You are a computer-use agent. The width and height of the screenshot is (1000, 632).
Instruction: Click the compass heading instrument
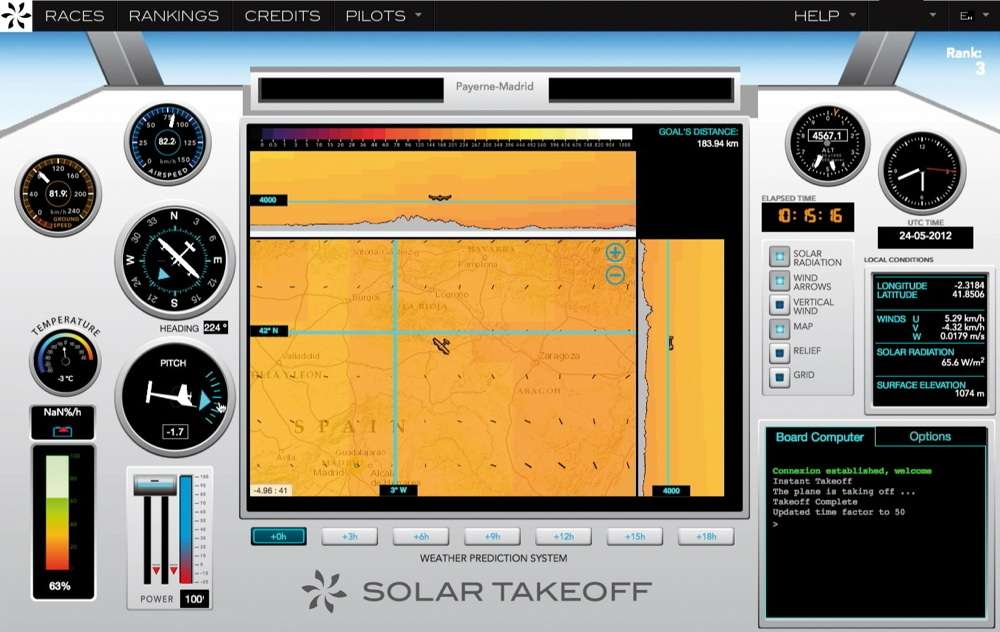pos(174,259)
